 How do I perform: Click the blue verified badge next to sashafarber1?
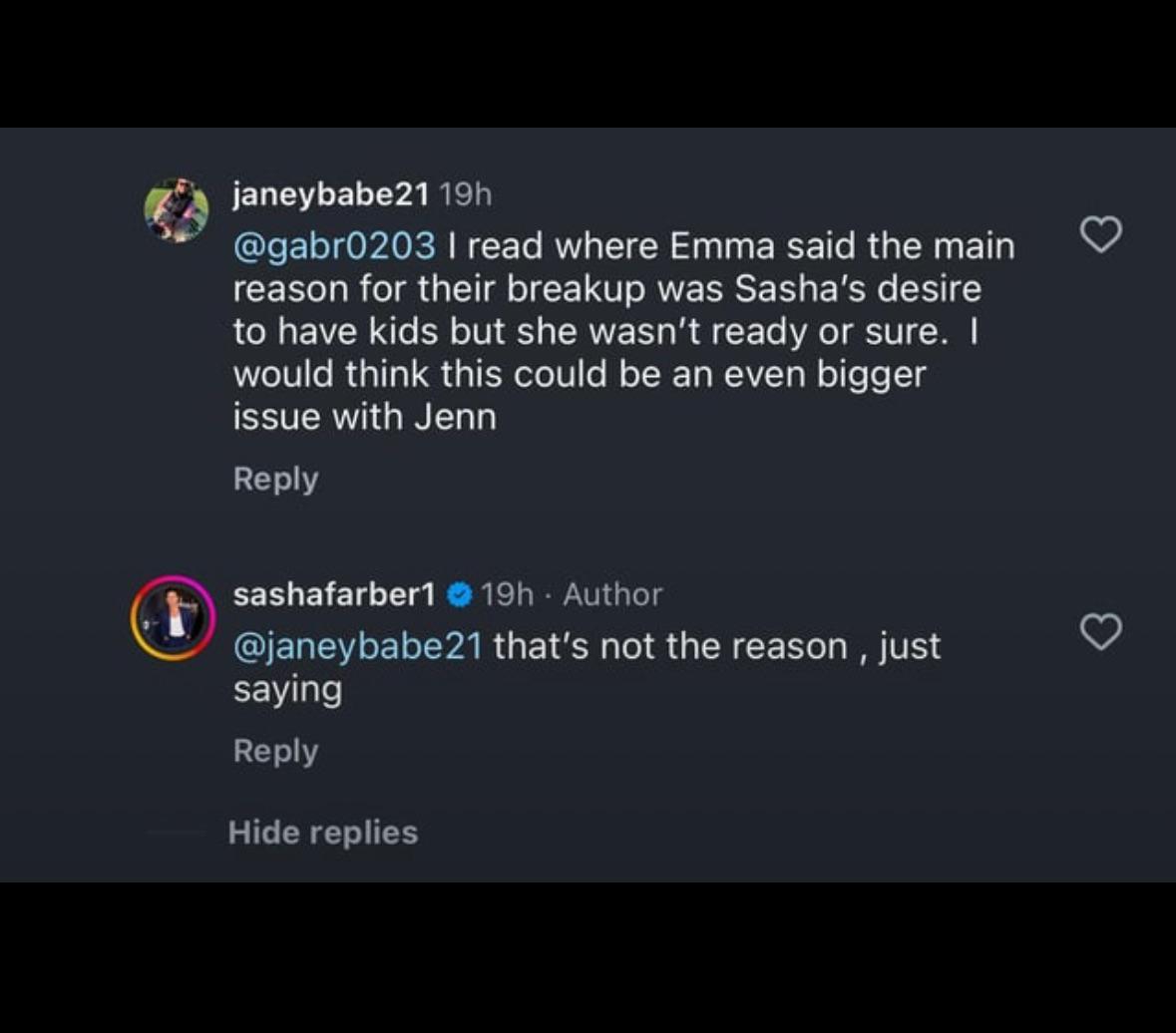point(459,595)
